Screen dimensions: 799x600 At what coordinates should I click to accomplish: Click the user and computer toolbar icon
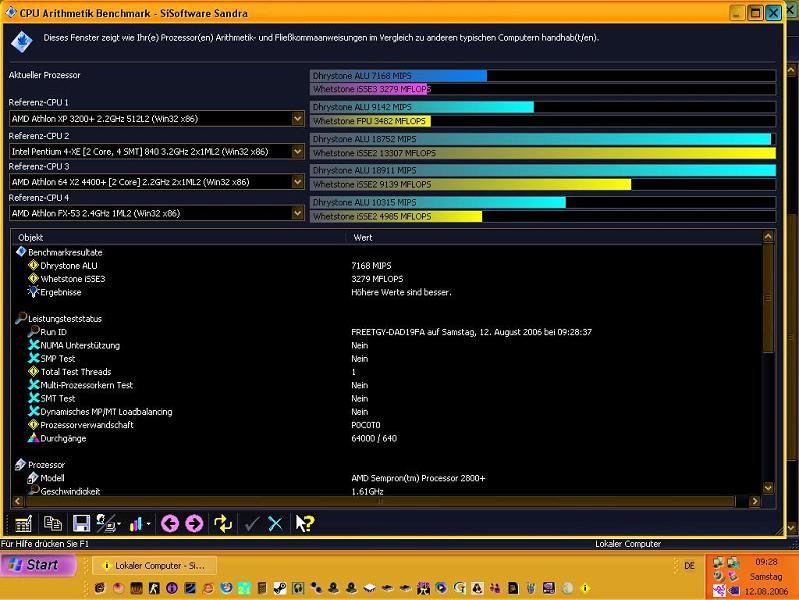(x=105, y=524)
